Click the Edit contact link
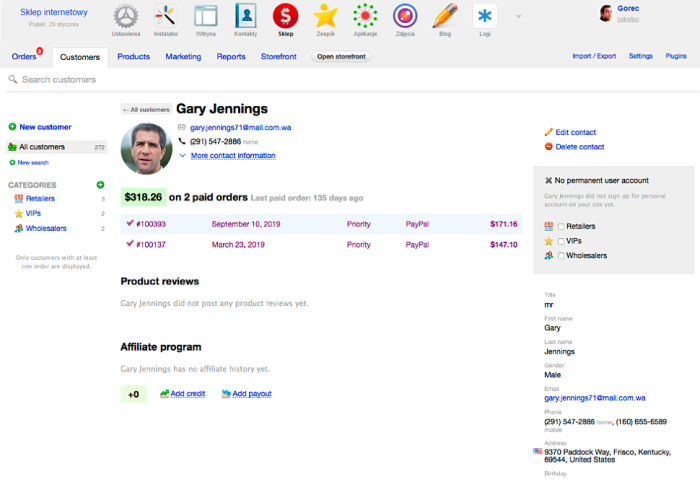The image size is (700, 487). tap(575, 132)
